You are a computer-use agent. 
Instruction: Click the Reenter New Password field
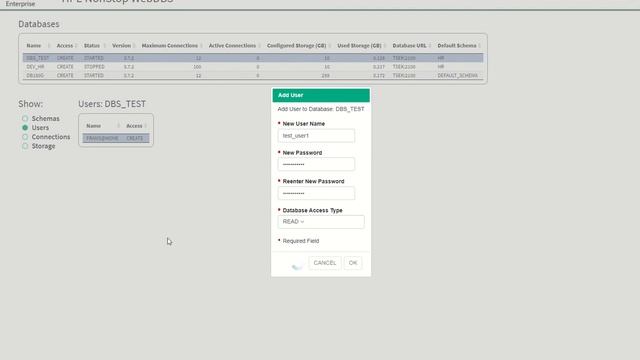[316, 193]
